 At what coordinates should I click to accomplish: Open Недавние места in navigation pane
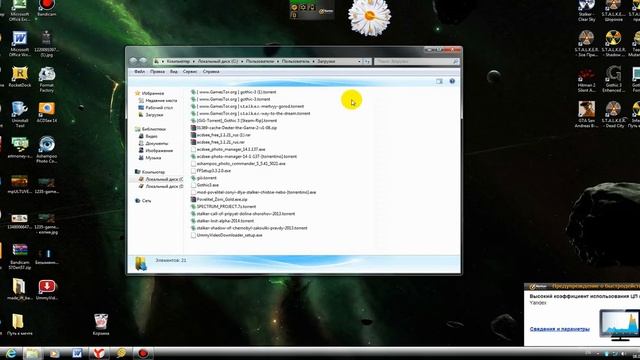click(161, 100)
